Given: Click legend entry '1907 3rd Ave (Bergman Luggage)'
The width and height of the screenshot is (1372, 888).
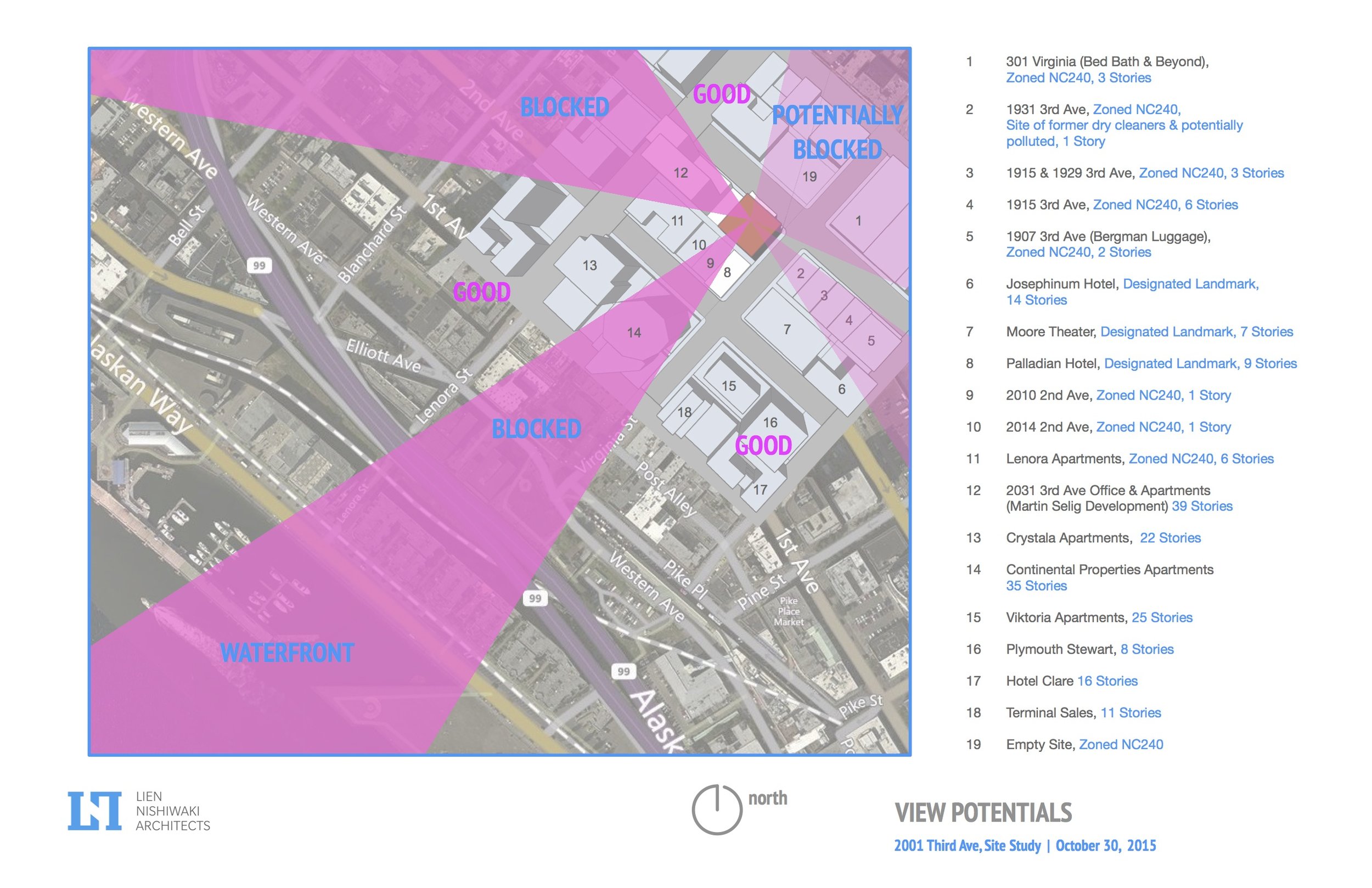Looking at the screenshot, I should (x=1108, y=237).
